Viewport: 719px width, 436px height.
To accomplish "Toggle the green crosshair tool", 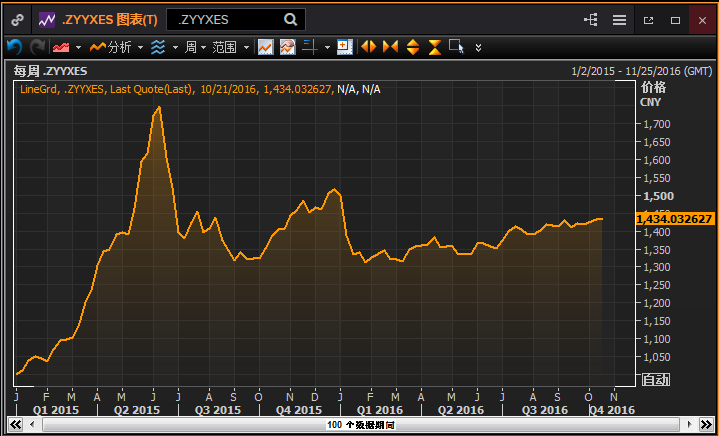I will coord(310,47).
